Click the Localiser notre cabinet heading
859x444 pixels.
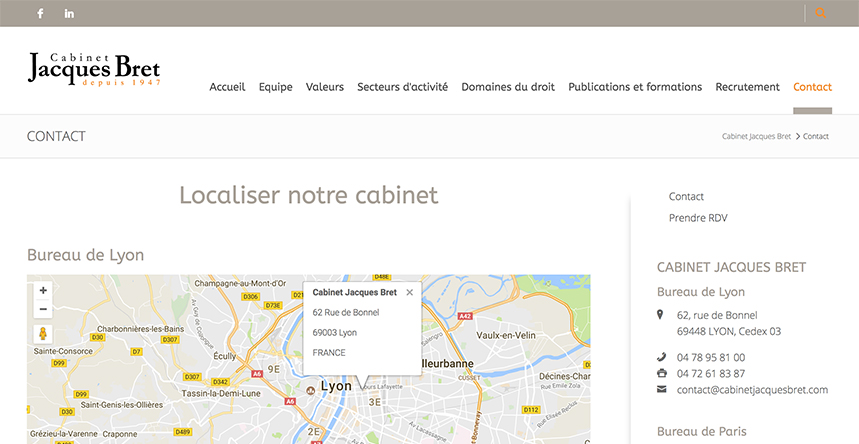(309, 195)
